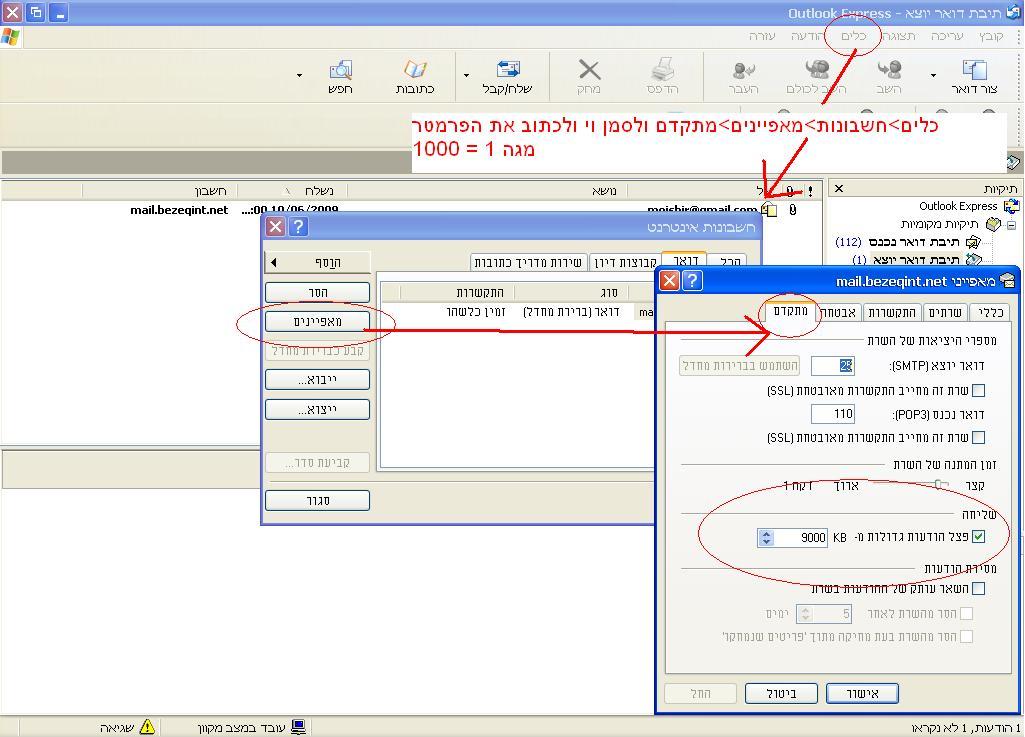The width and height of the screenshot is (1025, 737).
Task: Switch to the Security (אבטחה) tab
Action: pos(837,313)
